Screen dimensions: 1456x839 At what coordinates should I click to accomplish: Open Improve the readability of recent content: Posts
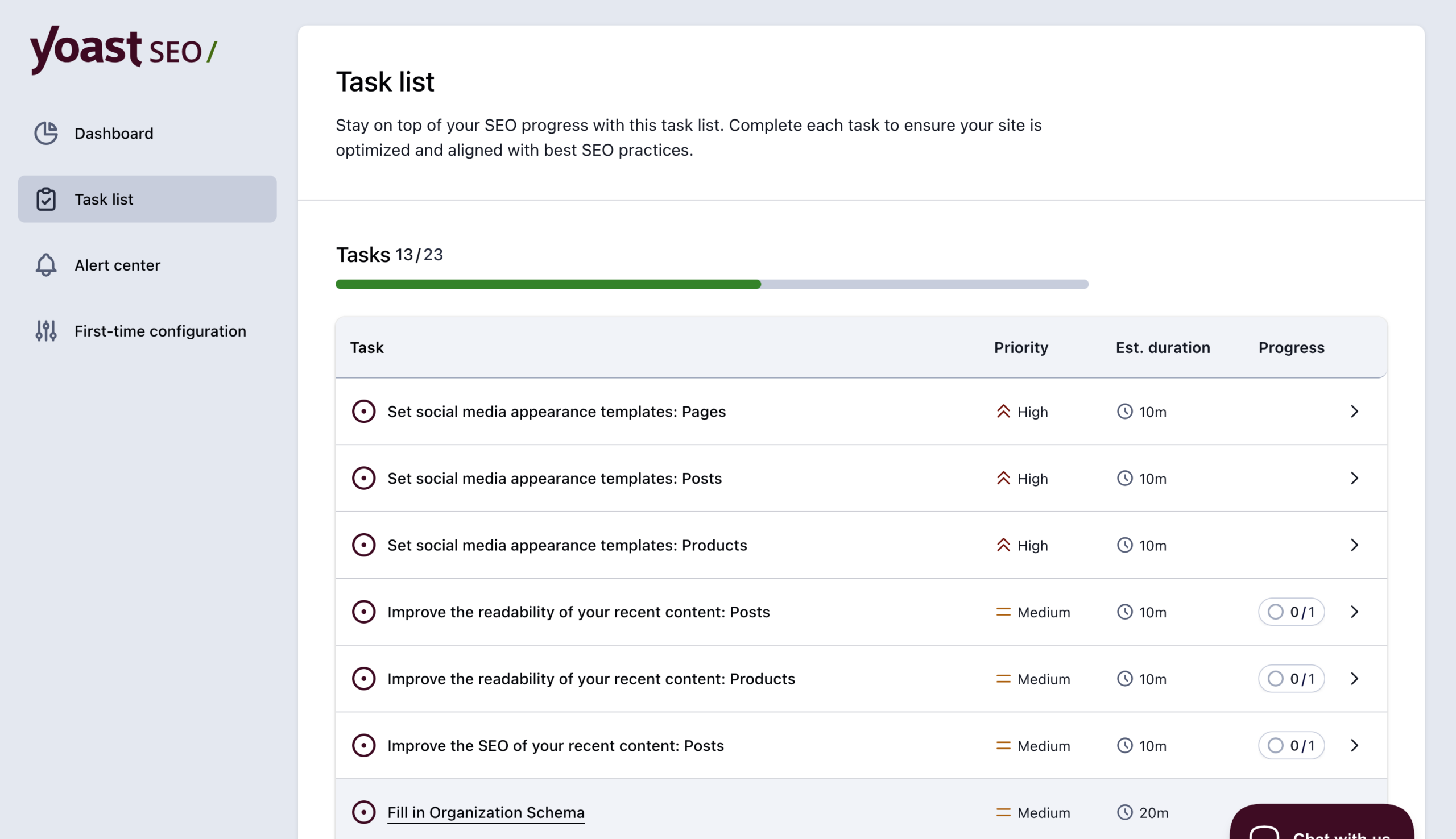[x=579, y=612]
